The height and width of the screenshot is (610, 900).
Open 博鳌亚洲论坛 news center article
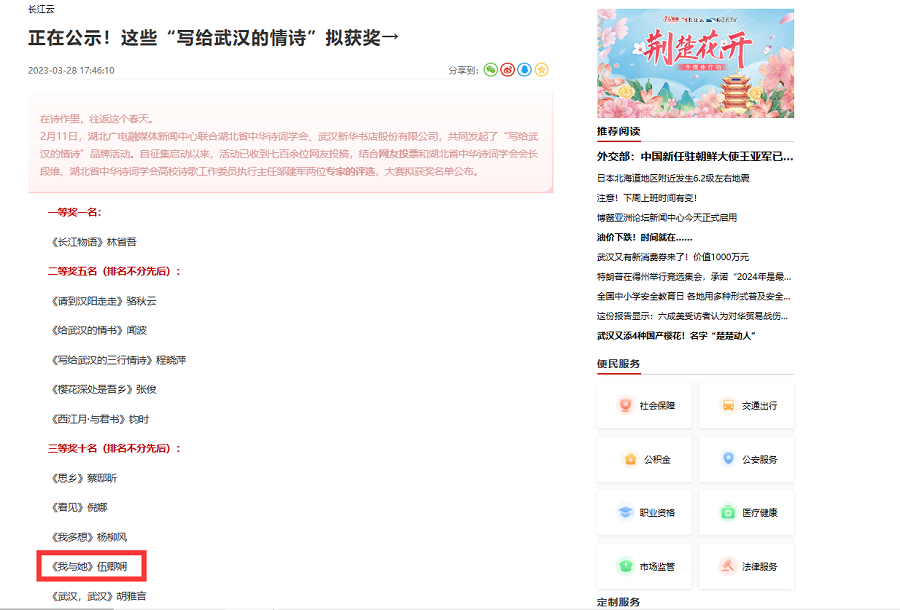tap(667, 217)
